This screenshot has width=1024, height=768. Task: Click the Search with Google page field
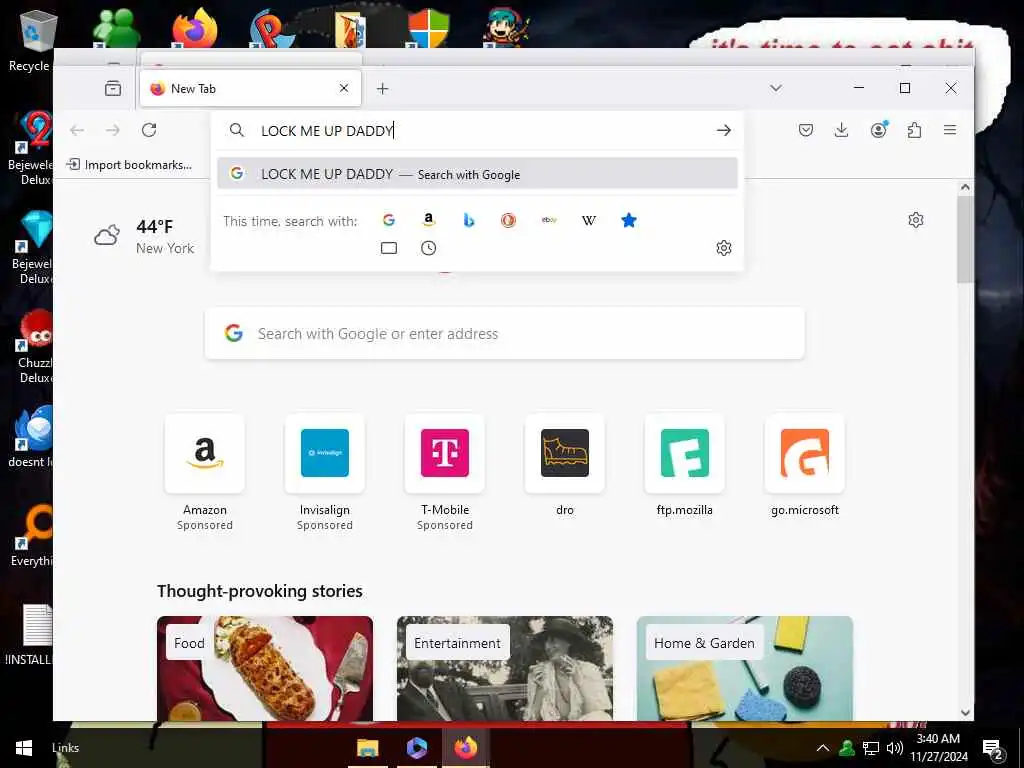coord(504,334)
